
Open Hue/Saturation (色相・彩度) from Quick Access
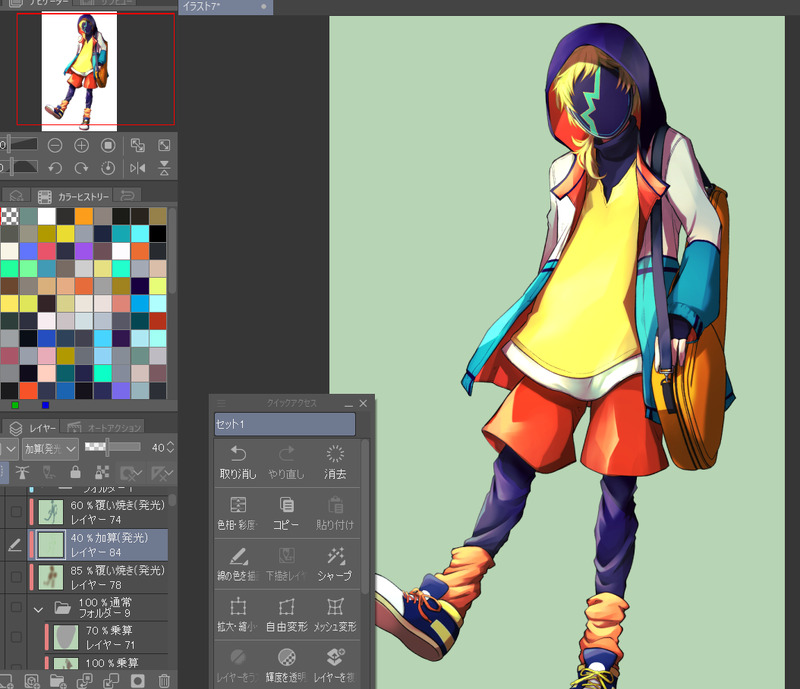click(238, 512)
